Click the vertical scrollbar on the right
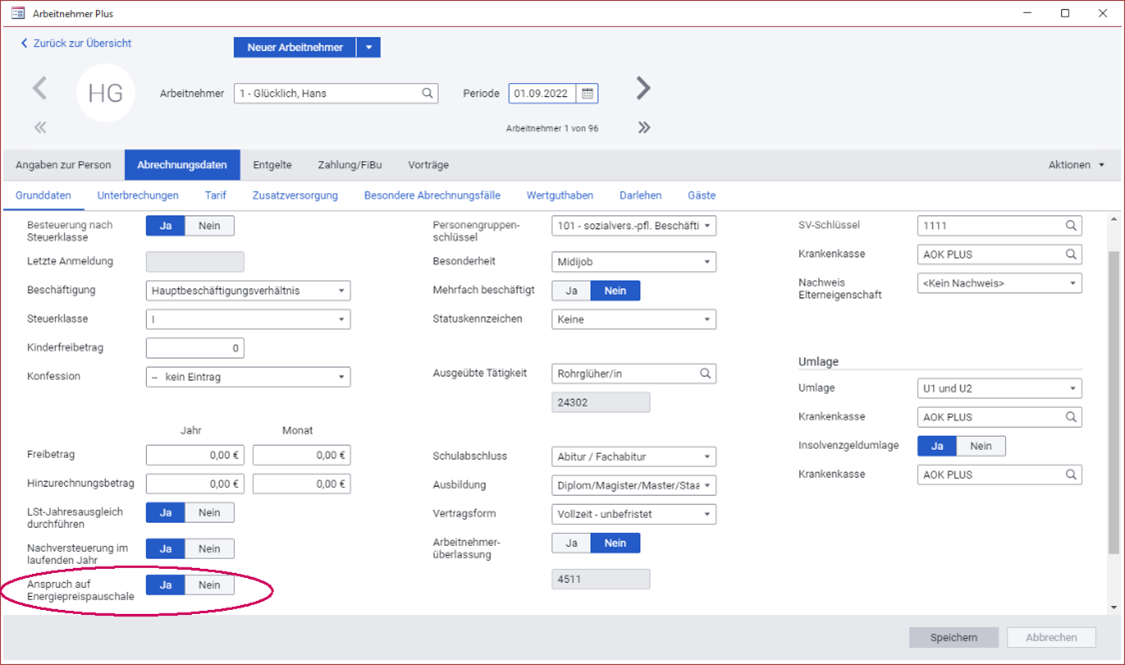The width and height of the screenshot is (1125, 665). click(1114, 400)
